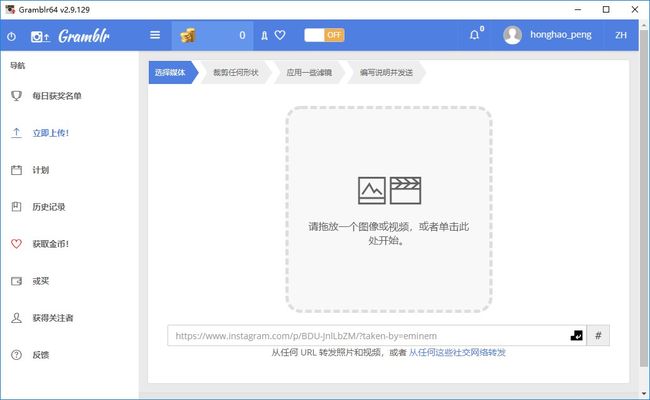Click the upload arrow icon in the sidebar
The width and height of the screenshot is (650, 400).
click(16, 133)
